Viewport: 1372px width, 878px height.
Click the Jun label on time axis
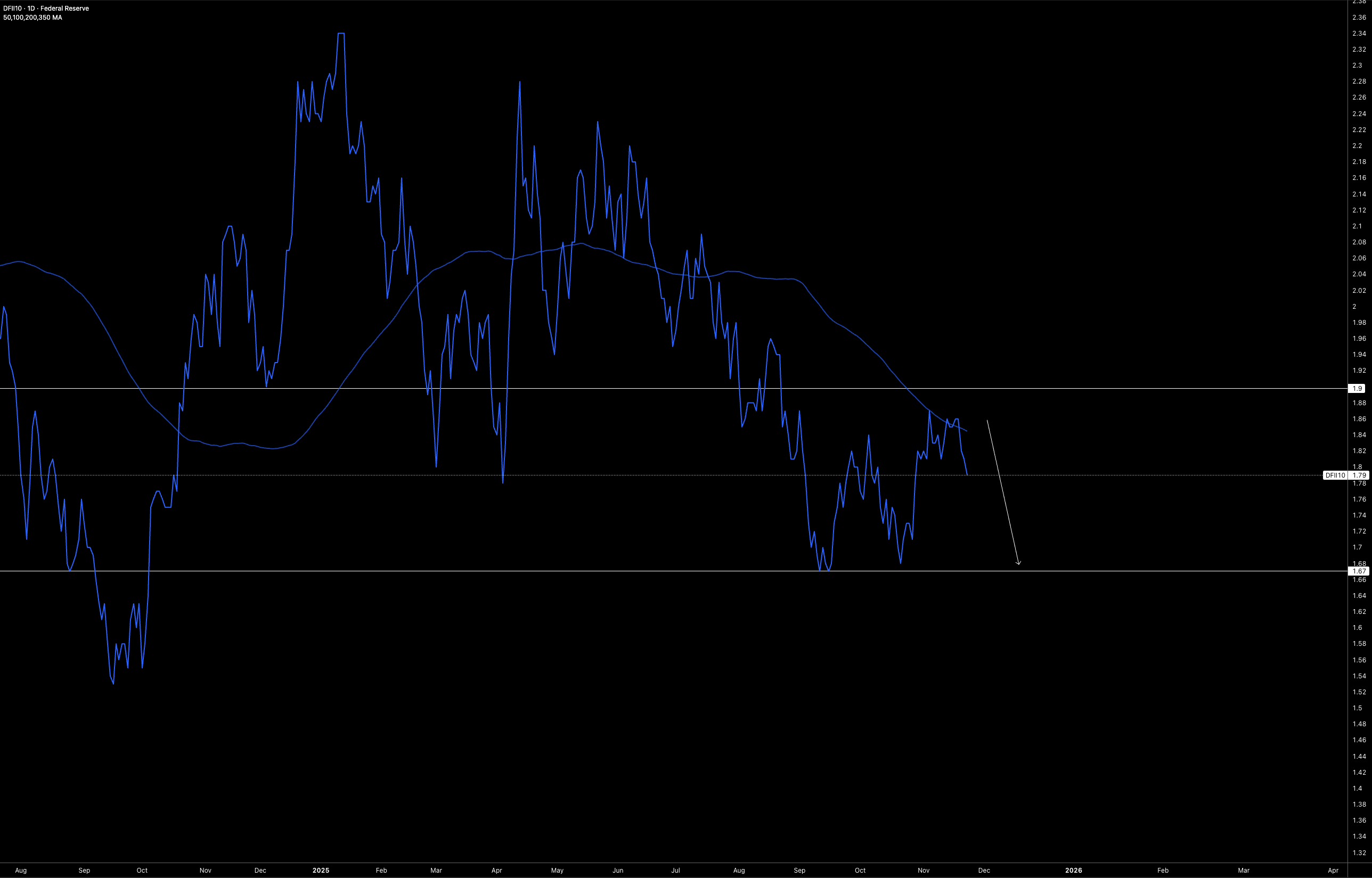[x=618, y=870]
